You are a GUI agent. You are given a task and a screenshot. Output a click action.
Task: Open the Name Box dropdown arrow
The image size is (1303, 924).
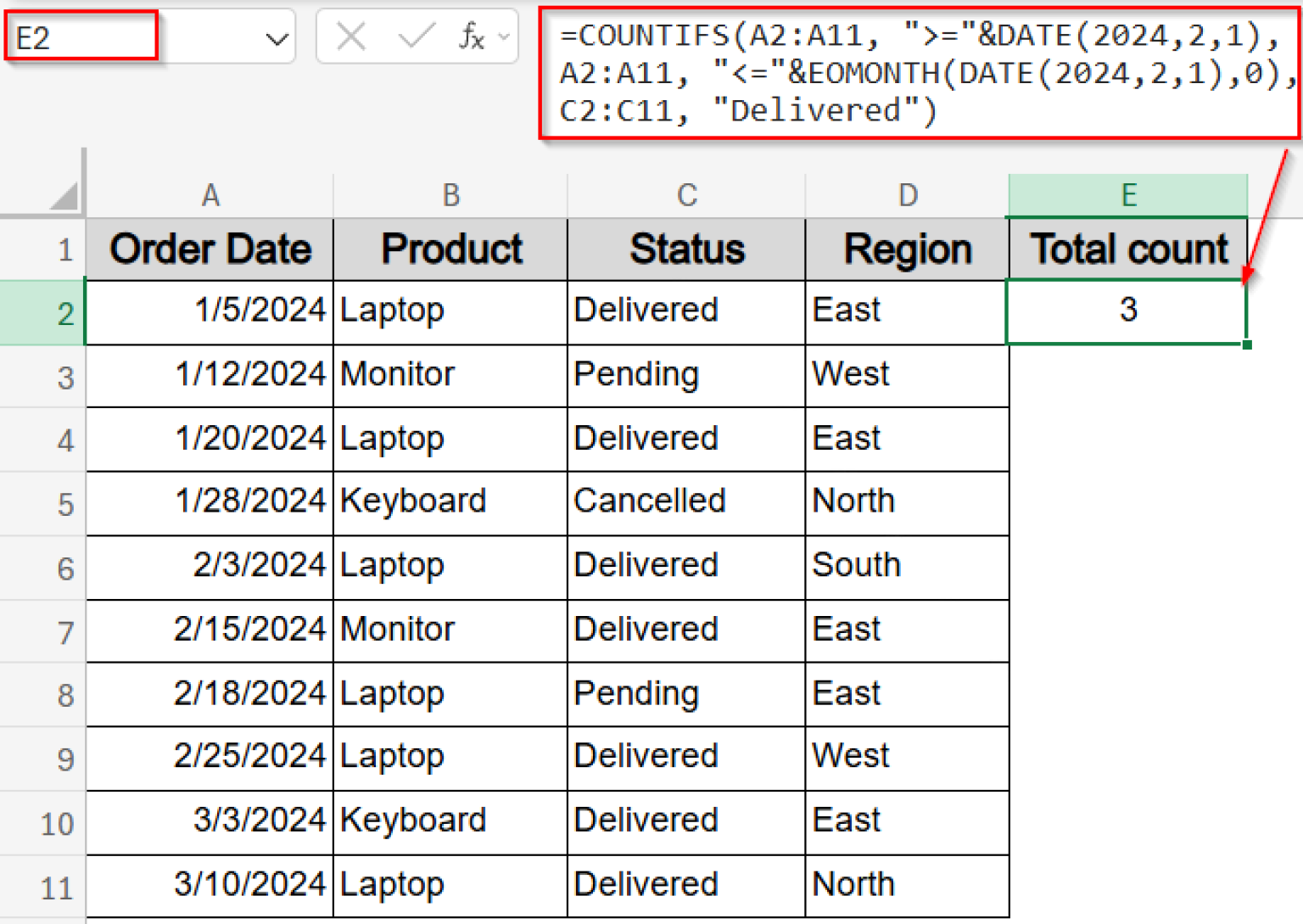274,36
